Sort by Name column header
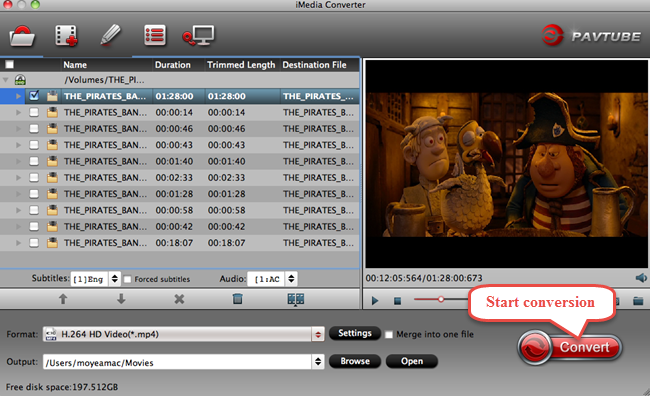The height and width of the screenshot is (396, 650). 75,65
